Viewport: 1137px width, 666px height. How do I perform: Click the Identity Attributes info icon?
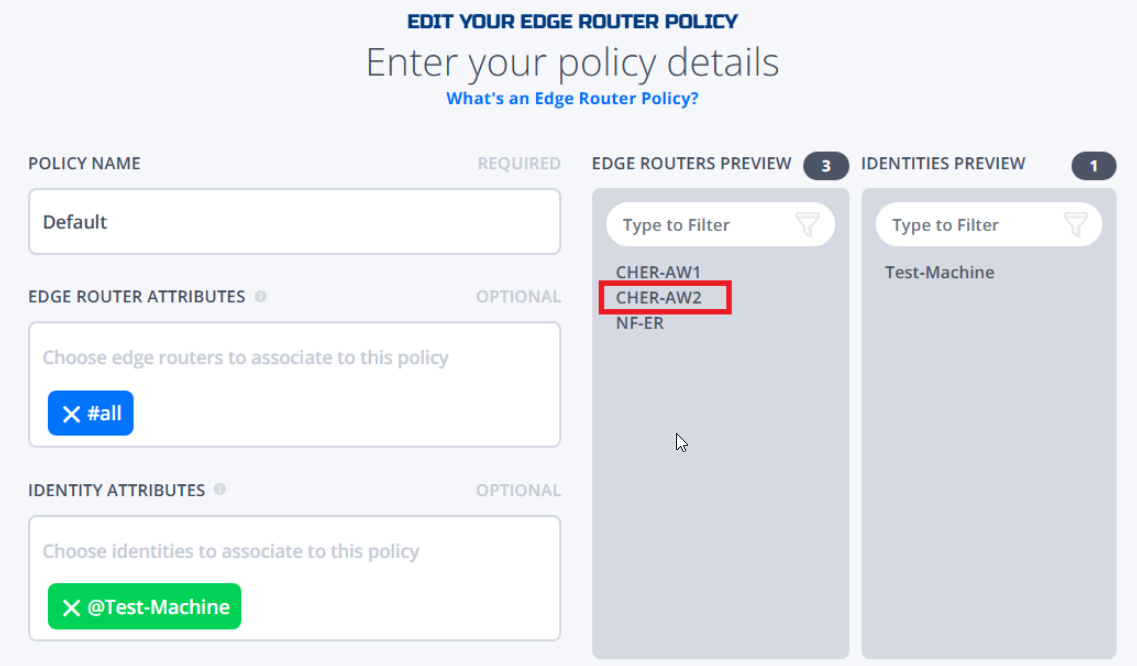point(220,490)
